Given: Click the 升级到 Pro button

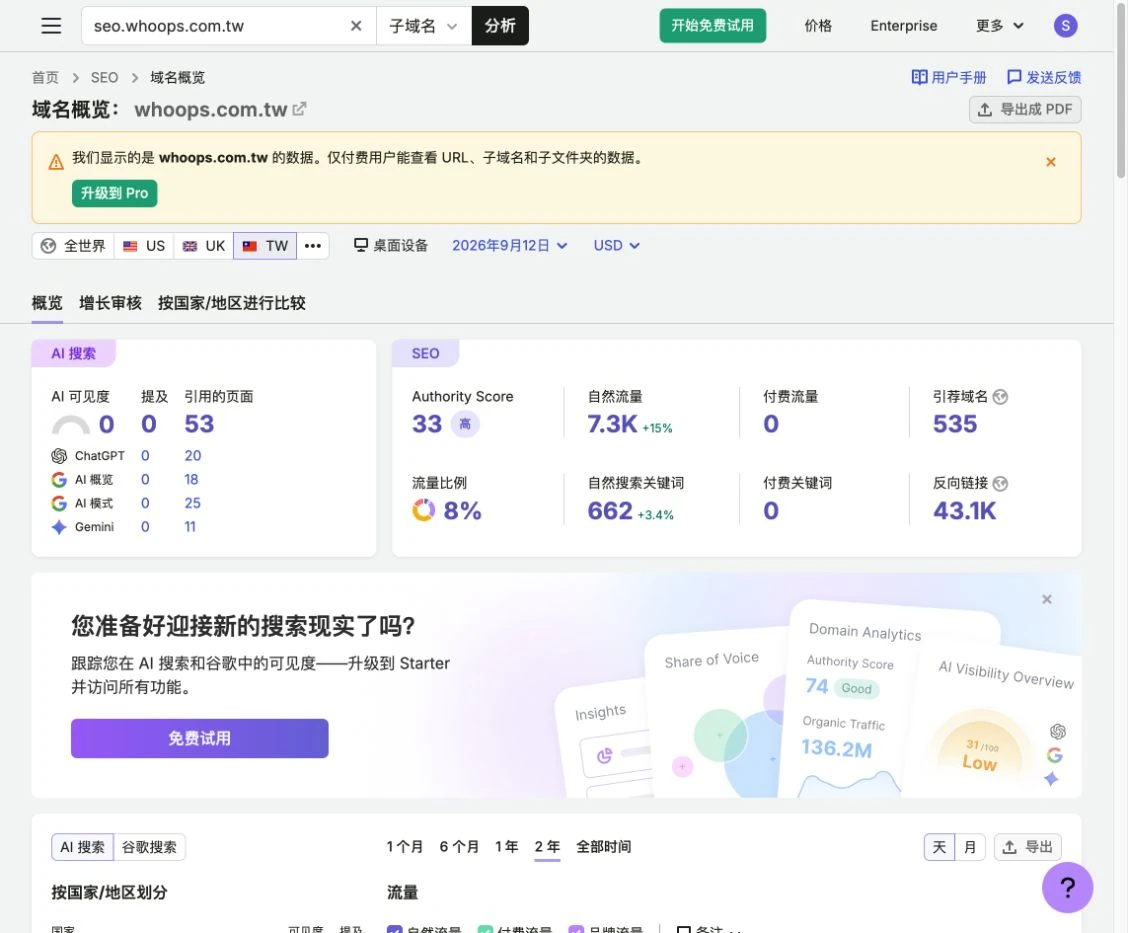Looking at the screenshot, I should point(114,193).
